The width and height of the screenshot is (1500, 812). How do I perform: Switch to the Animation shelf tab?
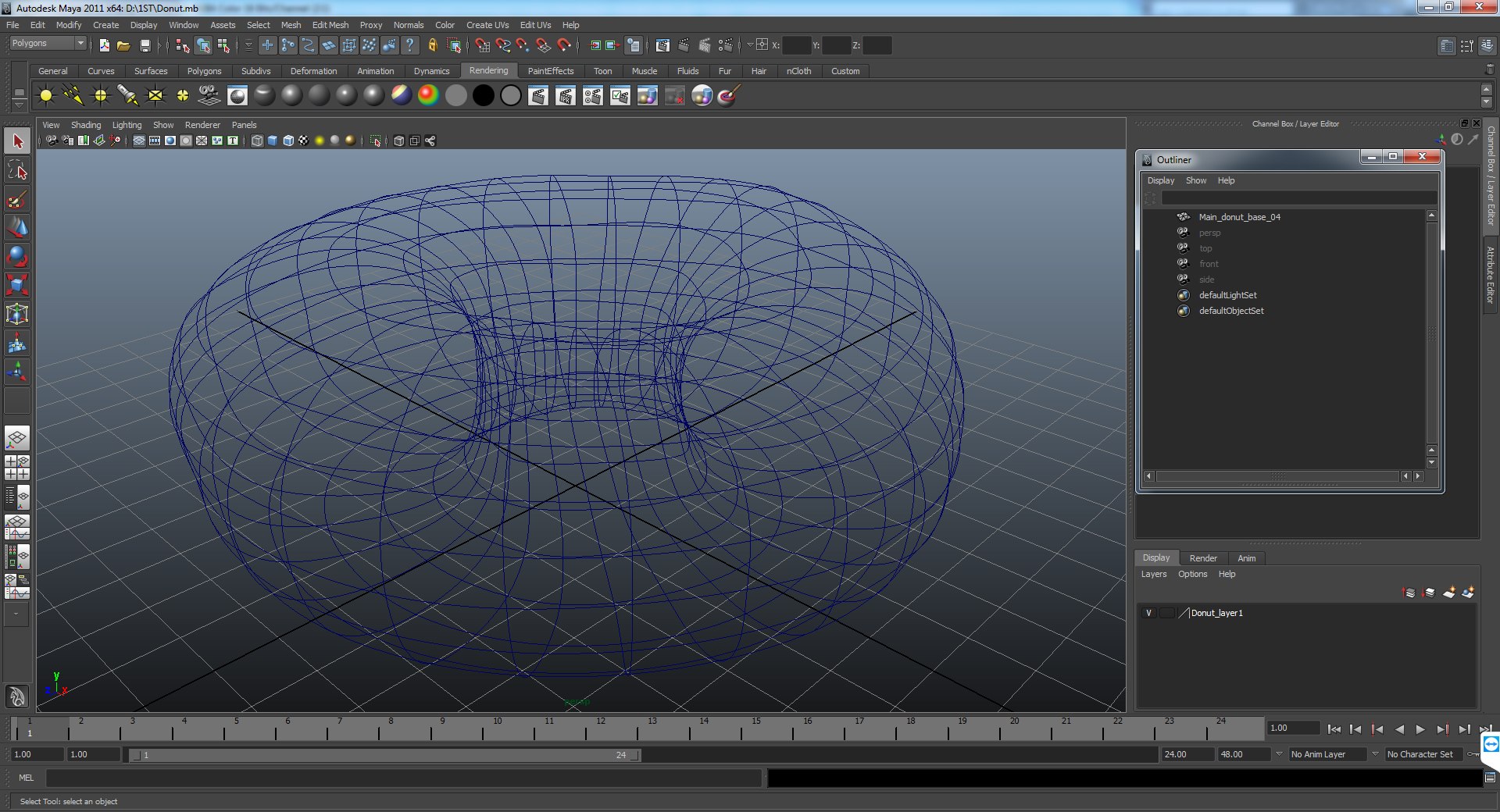pyautogui.click(x=376, y=71)
